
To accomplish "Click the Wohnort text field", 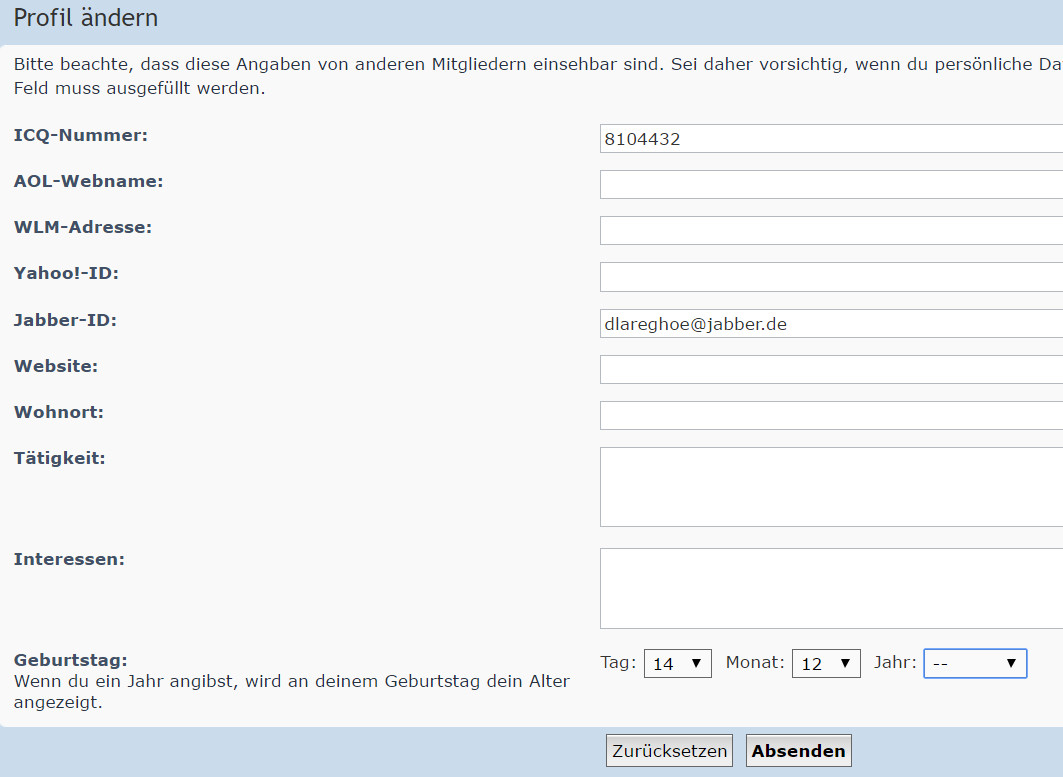I will [830, 416].
